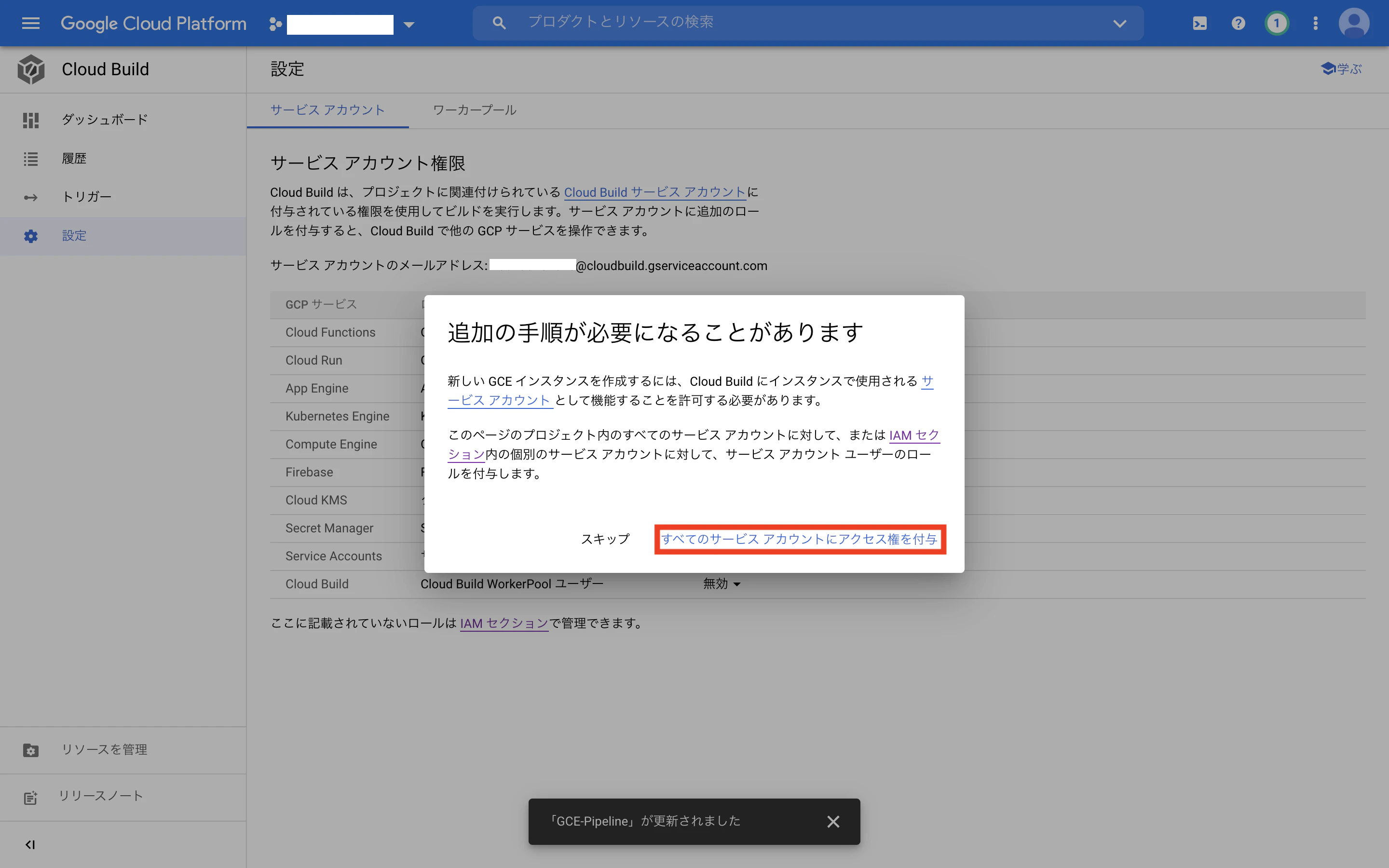
Task: Click the トリガー arrow icon
Action: point(30,198)
